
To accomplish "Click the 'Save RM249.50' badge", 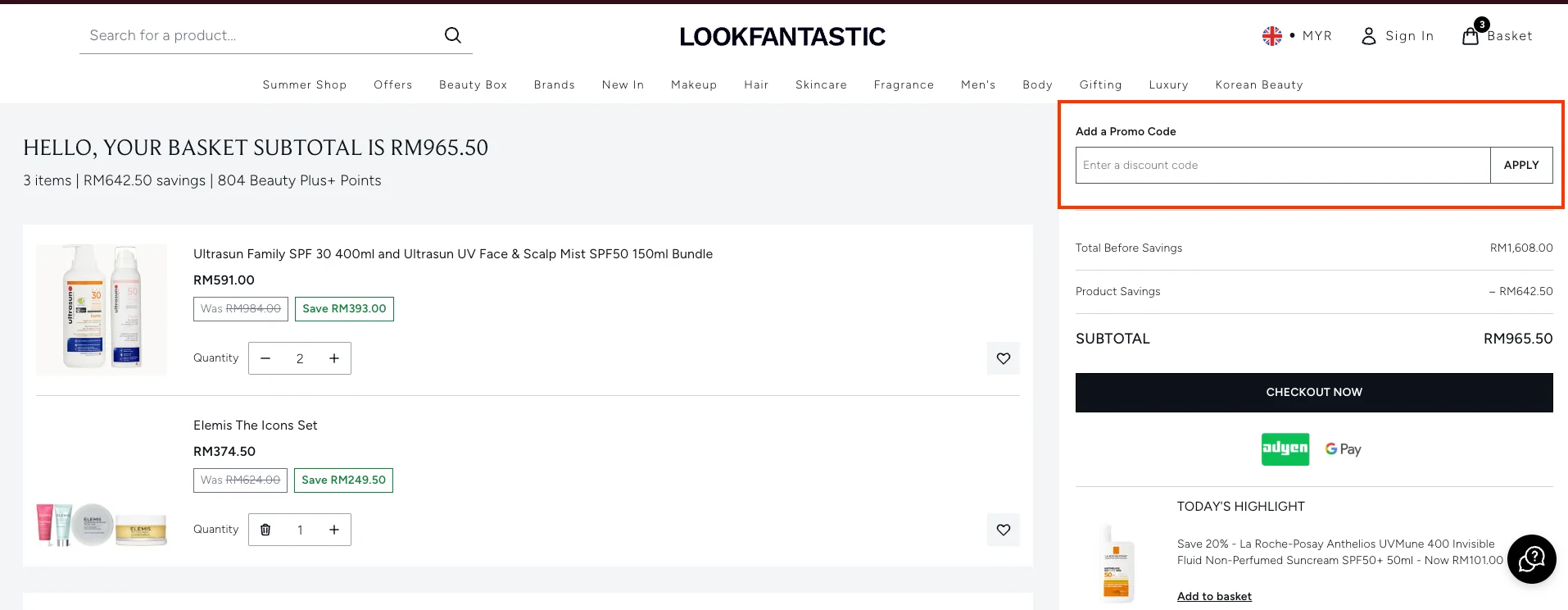I will coord(344,480).
